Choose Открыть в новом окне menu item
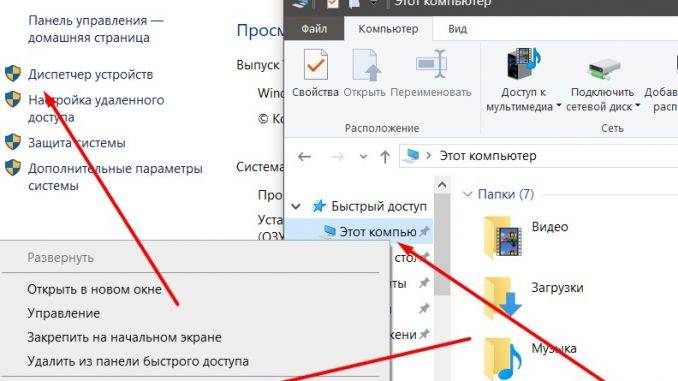 coord(94,289)
